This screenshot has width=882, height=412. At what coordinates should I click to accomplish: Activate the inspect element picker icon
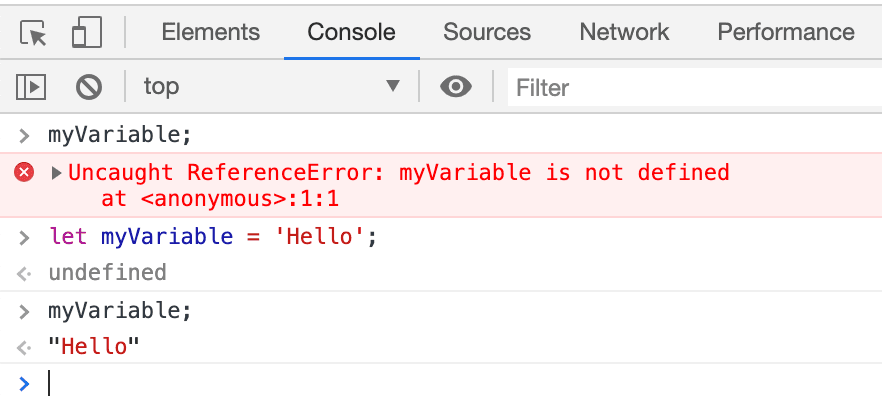tap(33, 33)
